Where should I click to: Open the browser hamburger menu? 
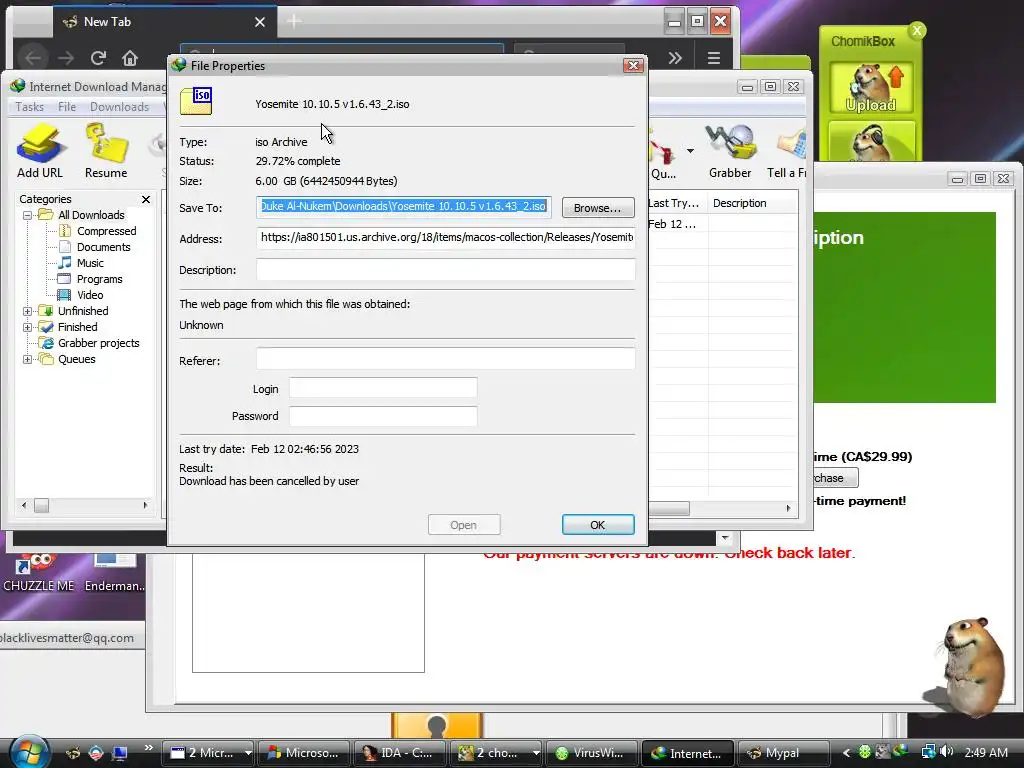pyautogui.click(x=714, y=58)
